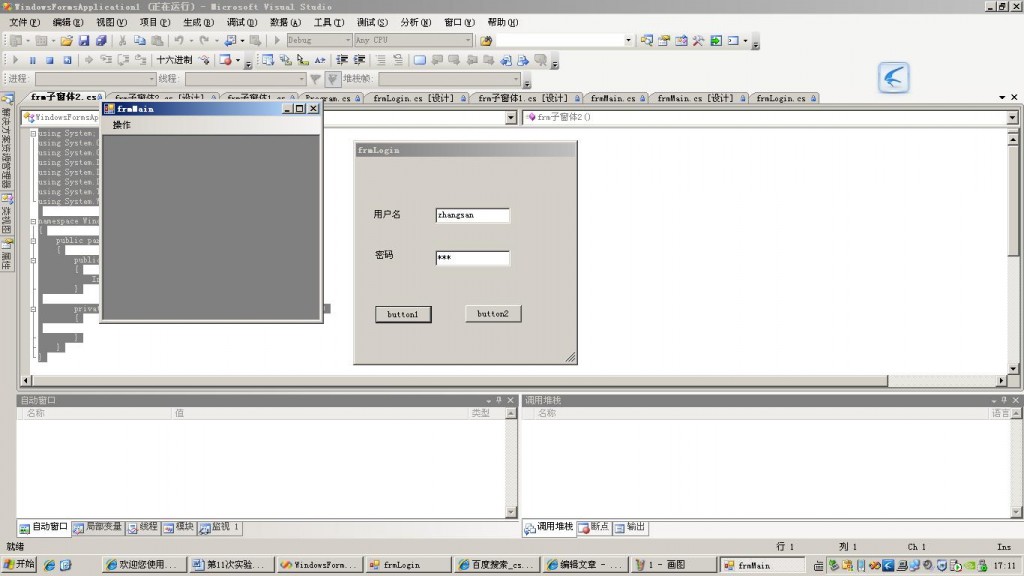Screen dimensions: 1024x576
Task: Click the 开始 Start button on taskbar
Action: [x=19, y=565]
